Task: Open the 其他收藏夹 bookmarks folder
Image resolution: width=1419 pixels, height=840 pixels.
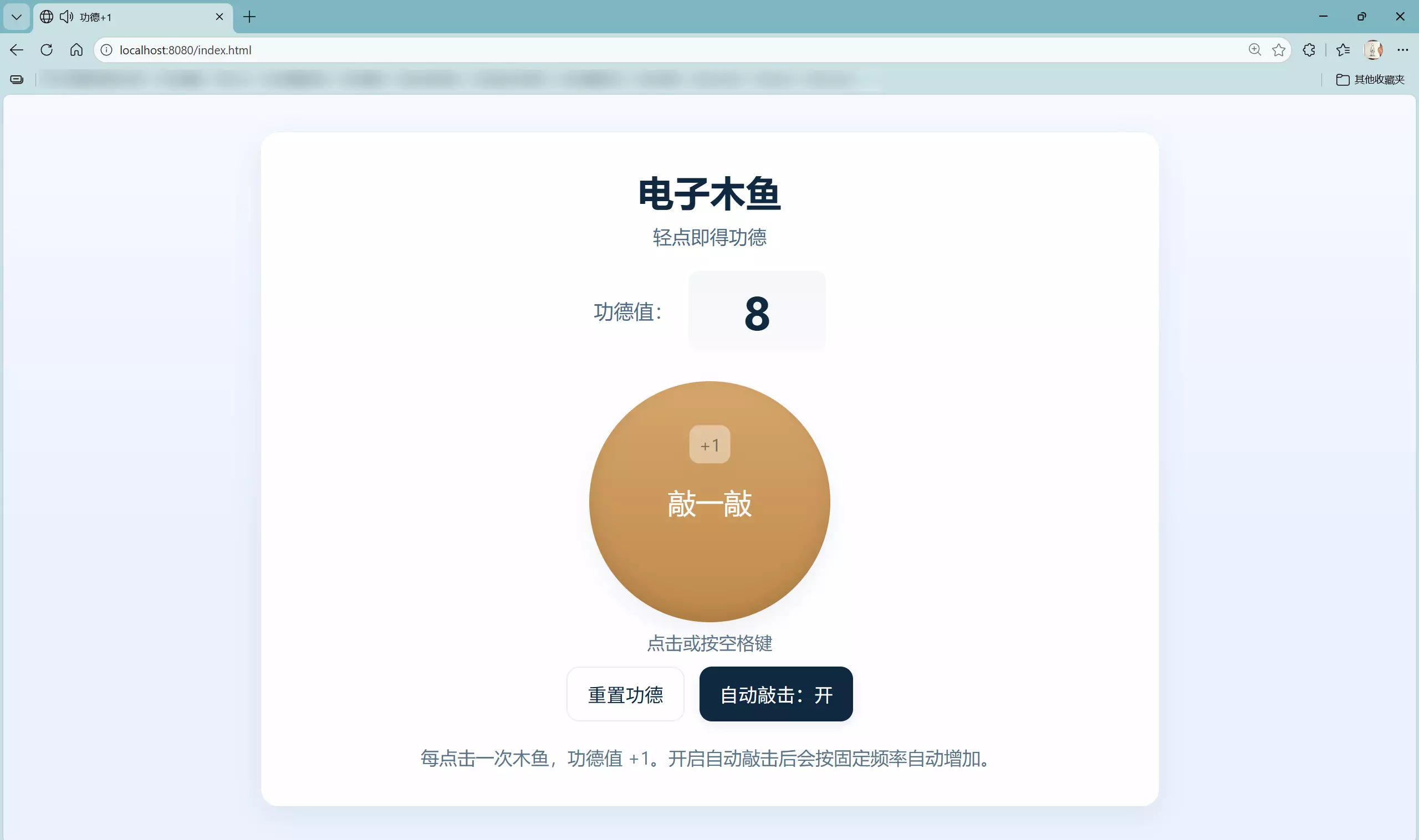Action: [1370, 80]
